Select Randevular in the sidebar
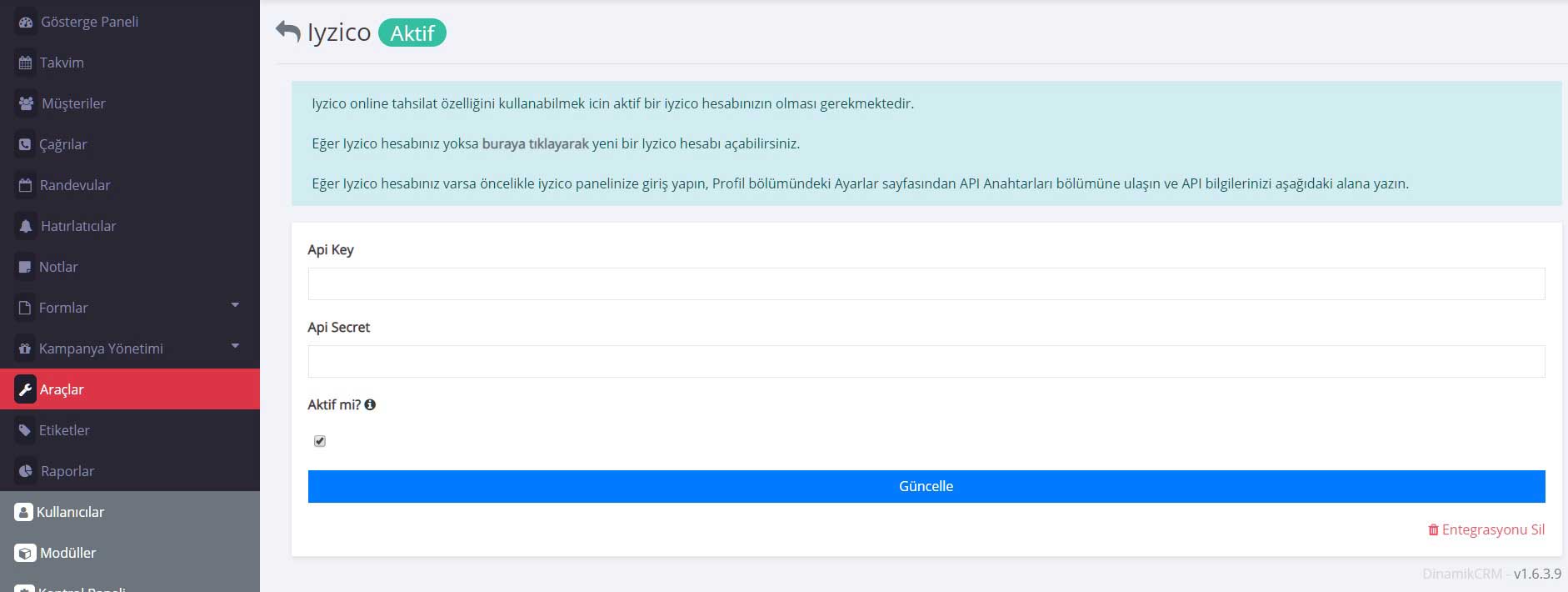 (x=130, y=185)
